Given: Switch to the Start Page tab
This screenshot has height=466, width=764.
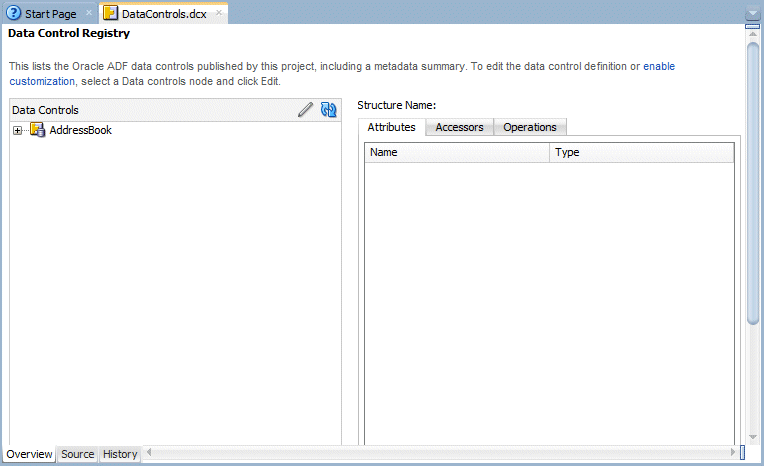Looking at the screenshot, I should click(50, 14).
